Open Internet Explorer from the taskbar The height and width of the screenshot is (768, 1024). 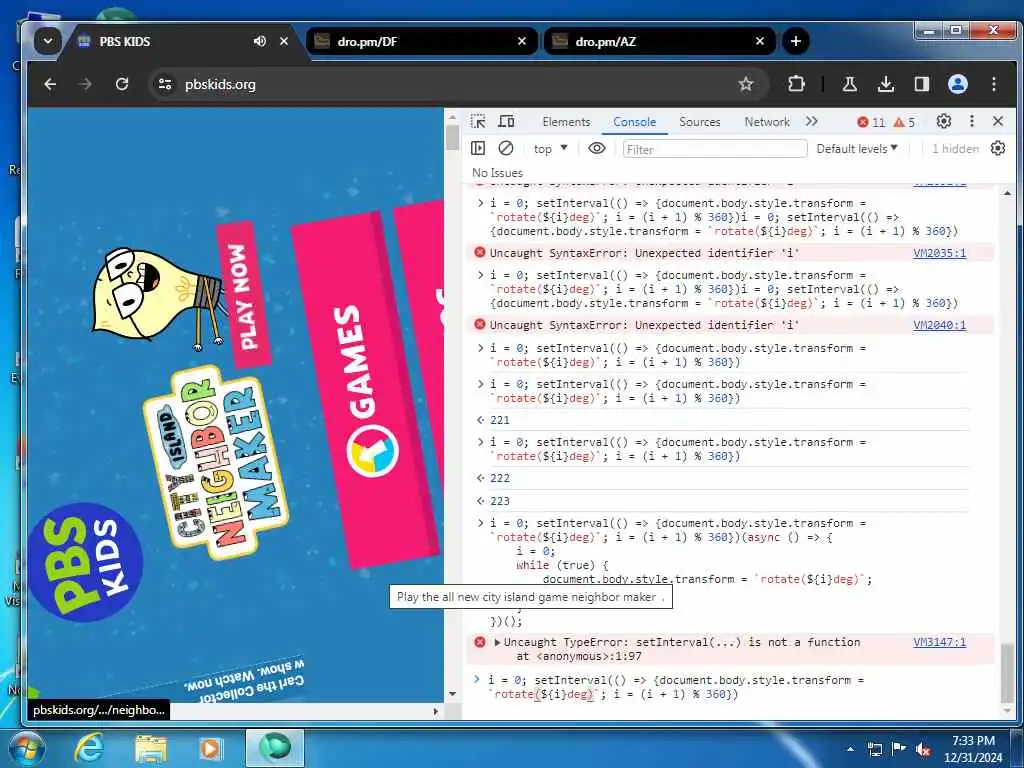point(88,748)
